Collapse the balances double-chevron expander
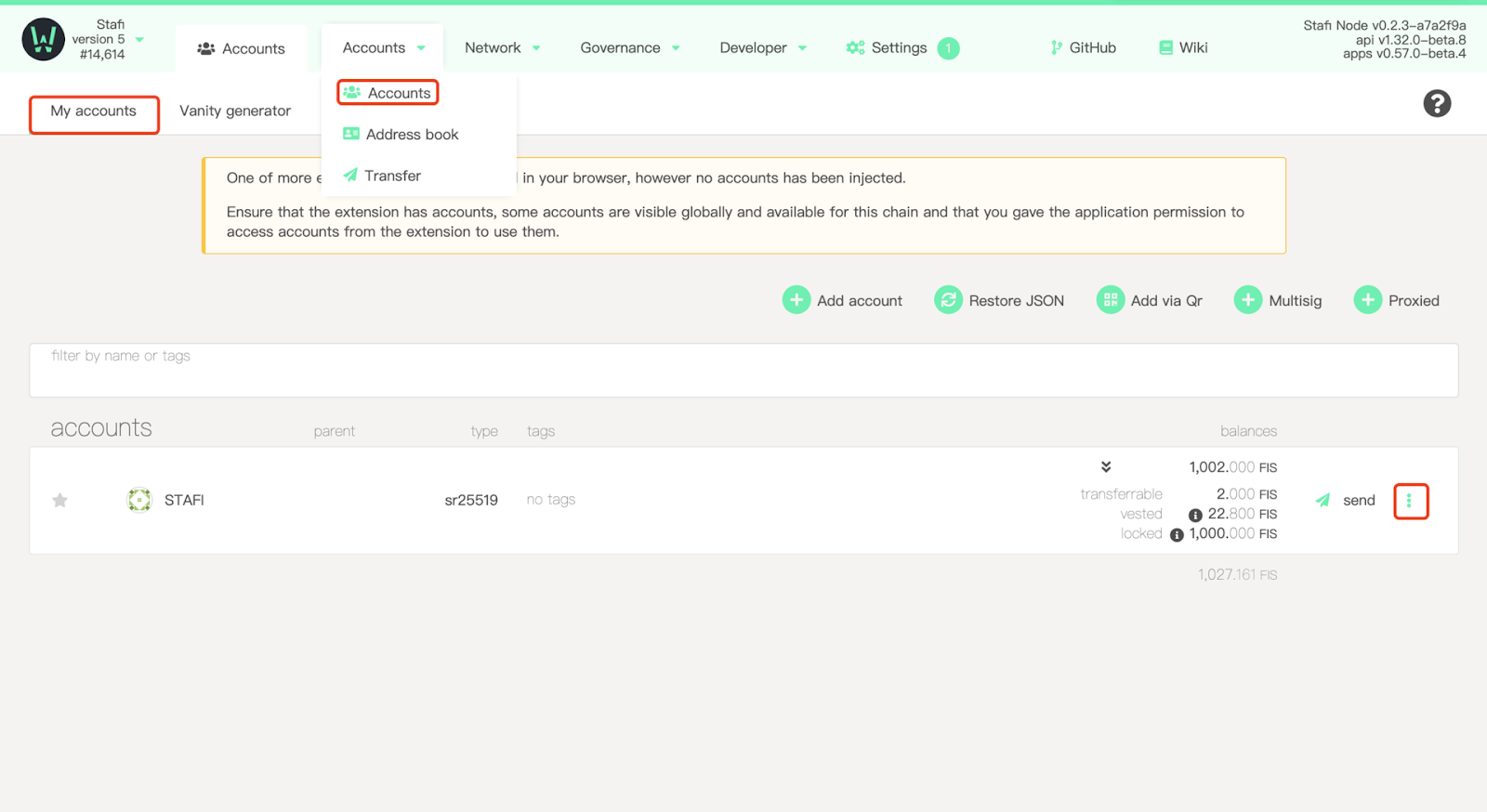 tap(1106, 466)
